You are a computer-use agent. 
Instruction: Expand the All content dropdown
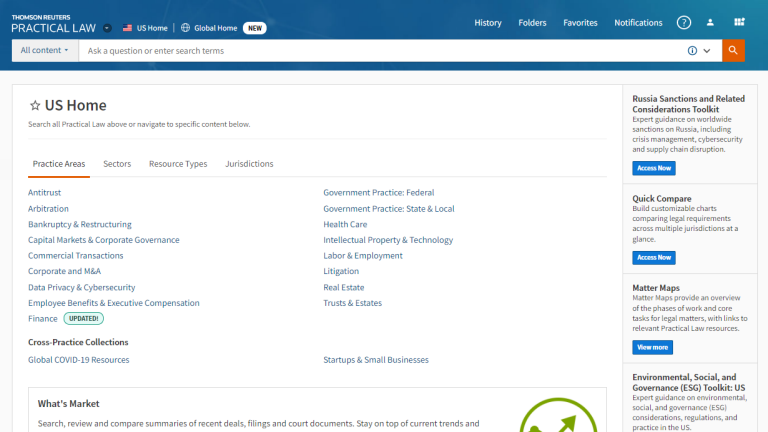coord(45,50)
